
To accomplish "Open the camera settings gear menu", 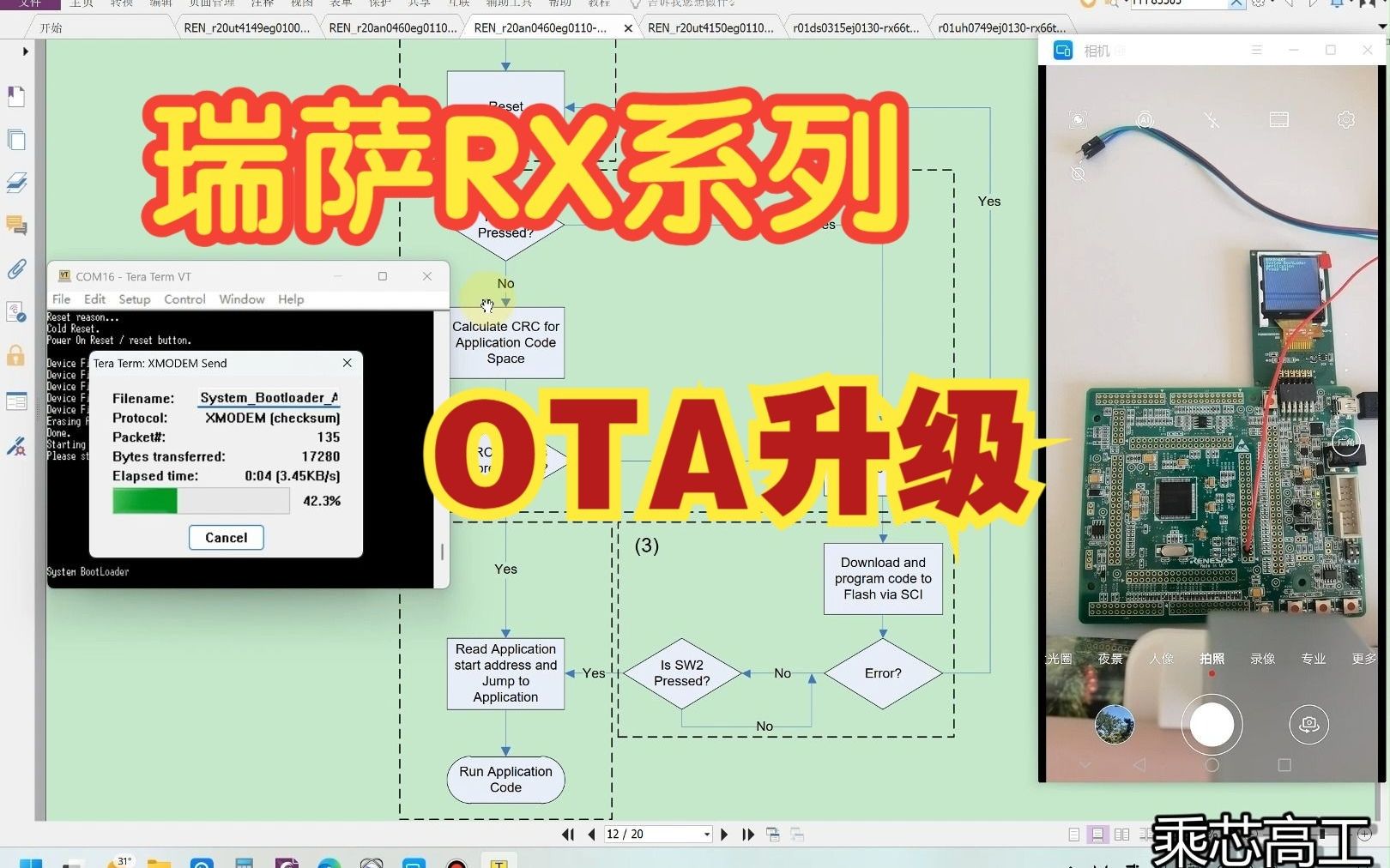I will (x=1345, y=120).
